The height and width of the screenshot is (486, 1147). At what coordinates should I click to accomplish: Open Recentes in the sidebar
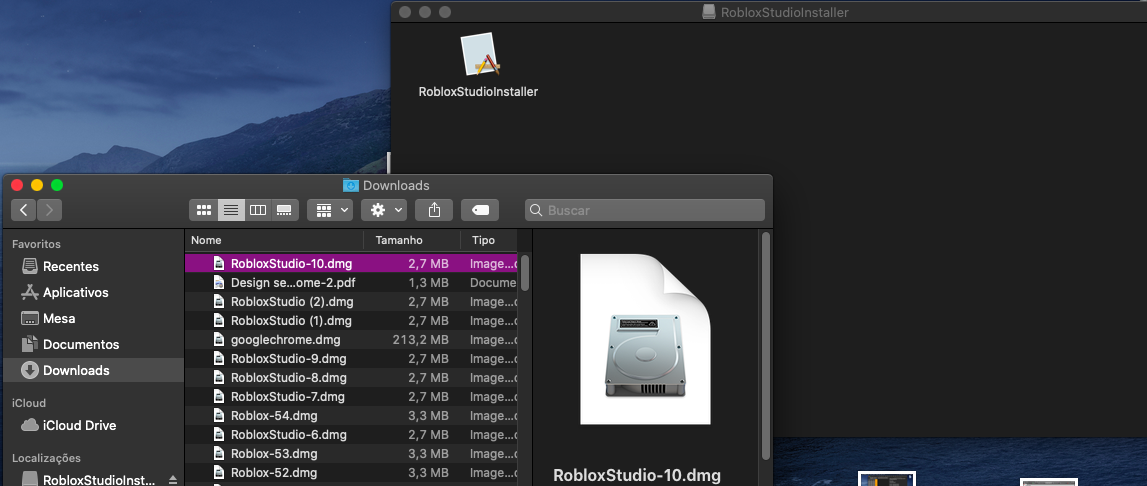click(70, 266)
